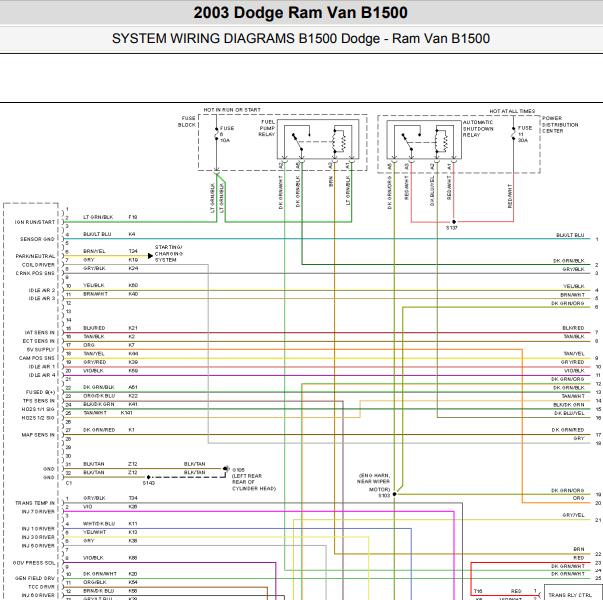Click the 'YEL/WHT' wire label
603x600 pixels.
(94, 532)
